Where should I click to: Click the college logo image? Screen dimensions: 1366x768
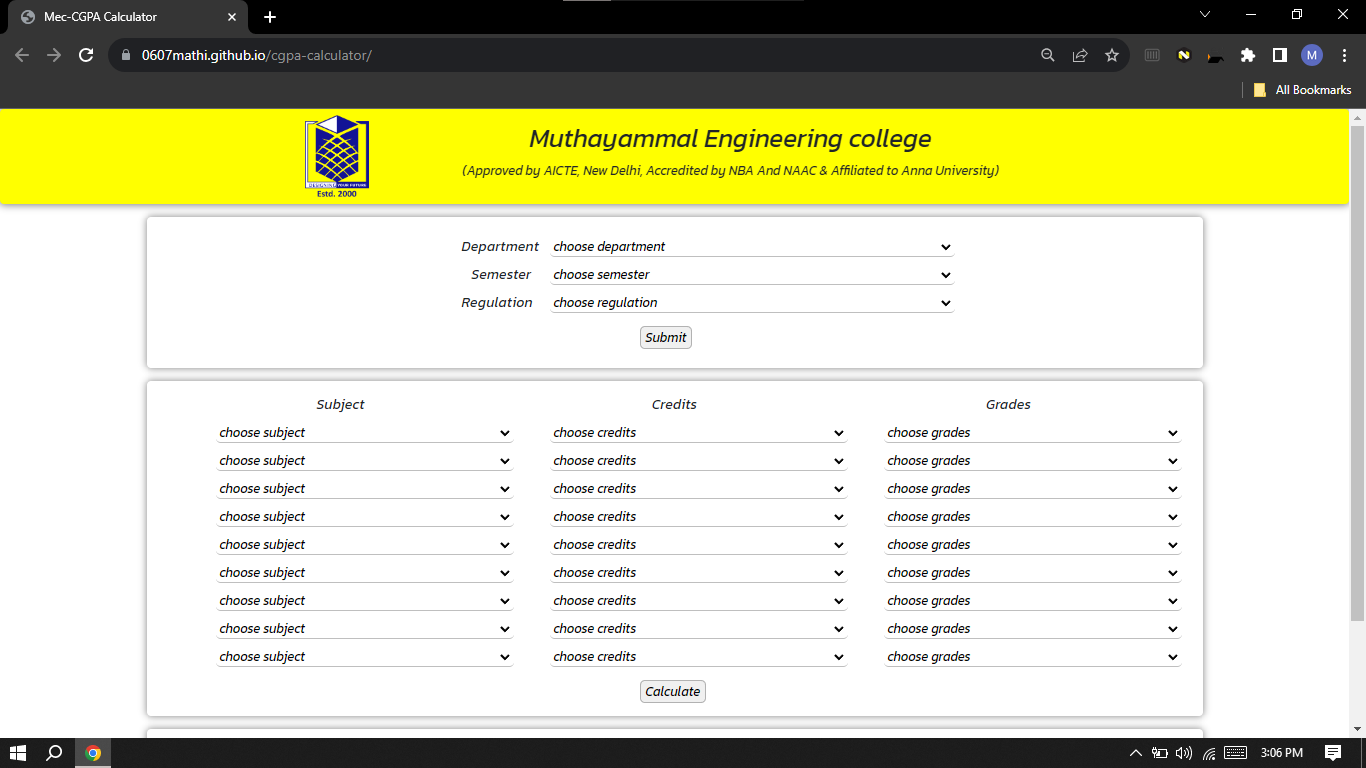point(337,157)
